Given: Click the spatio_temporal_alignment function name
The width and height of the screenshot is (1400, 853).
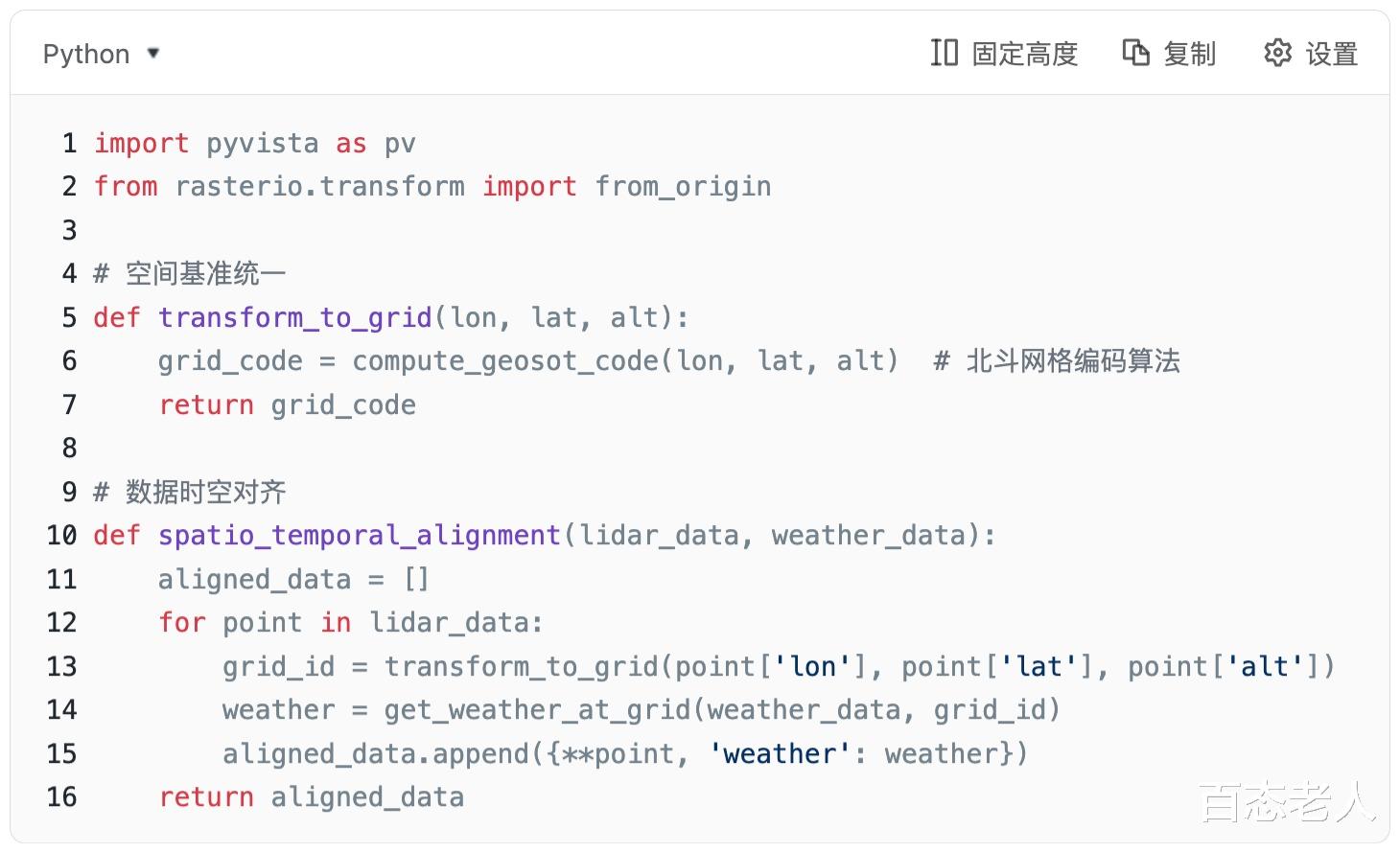Looking at the screenshot, I should click(x=360, y=535).
